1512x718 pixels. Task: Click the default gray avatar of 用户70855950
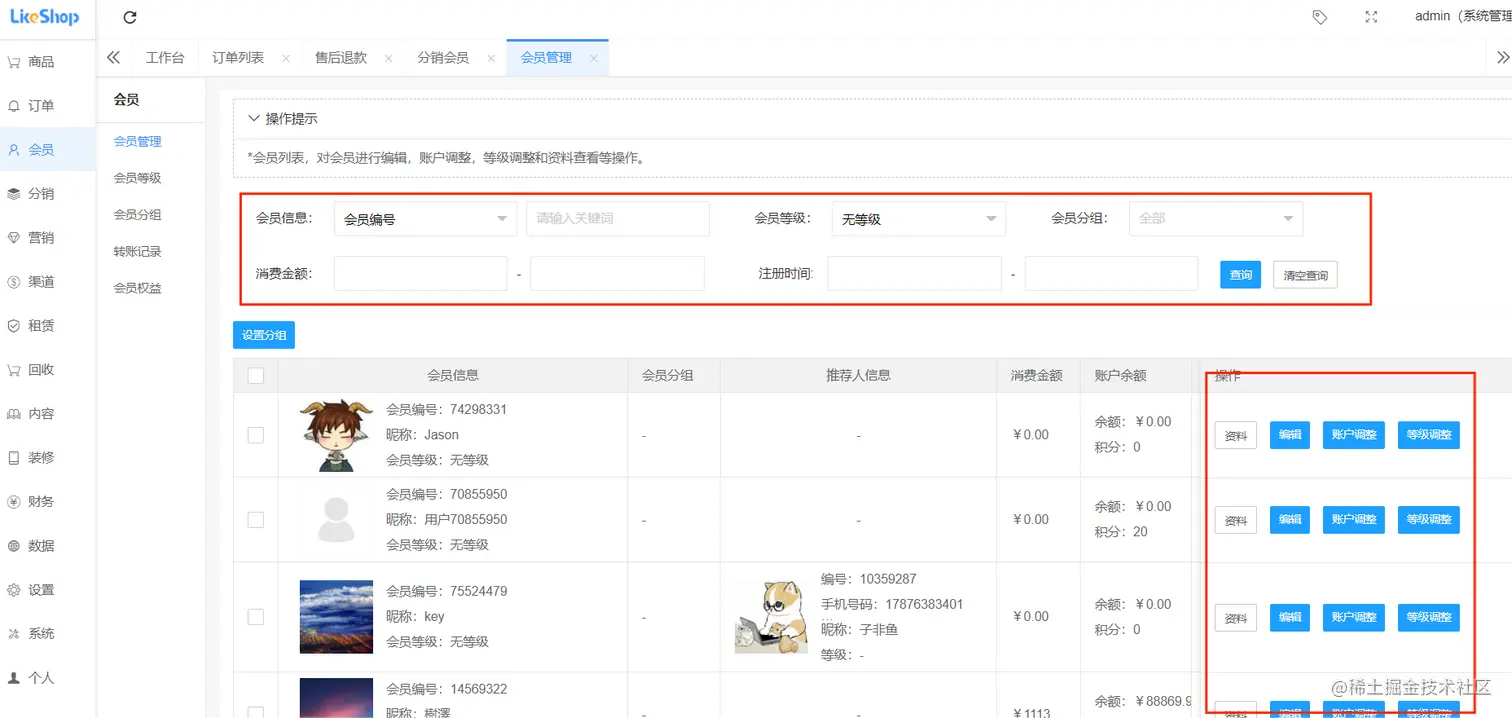[x=336, y=520]
